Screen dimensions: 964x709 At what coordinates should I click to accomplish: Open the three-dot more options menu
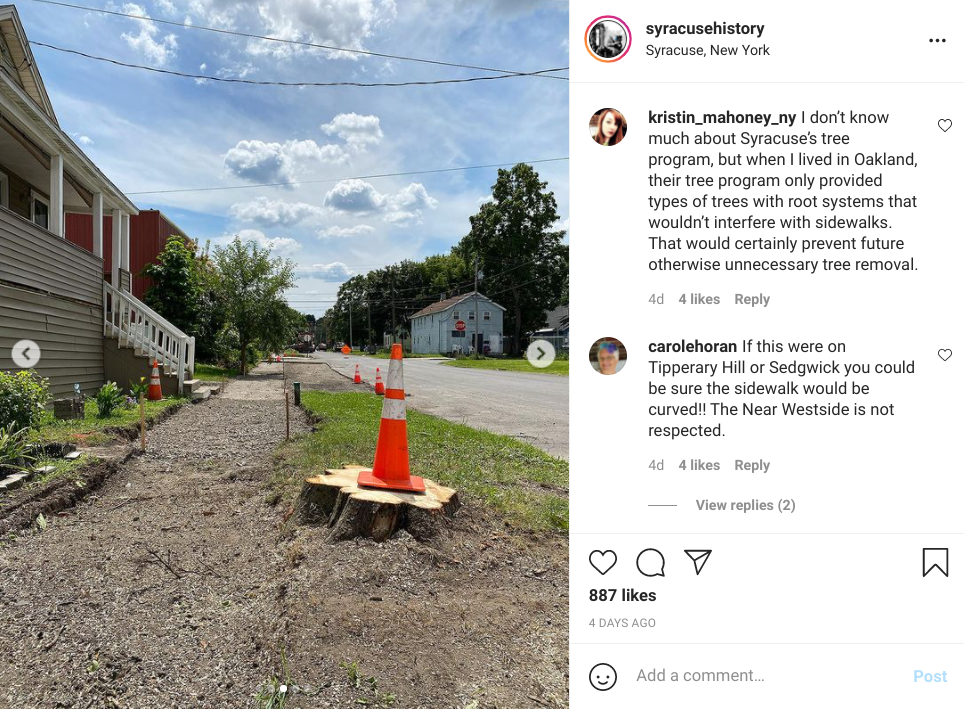coord(937,41)
